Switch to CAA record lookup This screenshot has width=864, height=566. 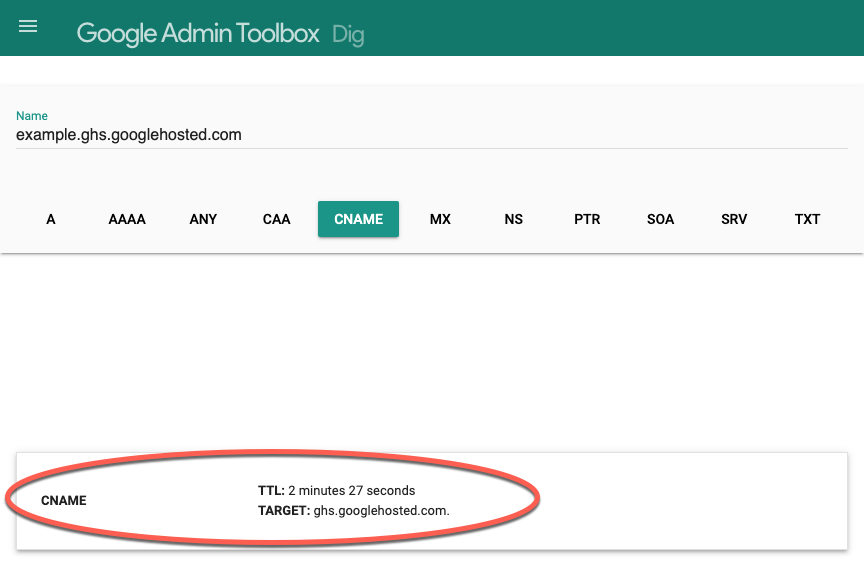[x=277, y=219]
